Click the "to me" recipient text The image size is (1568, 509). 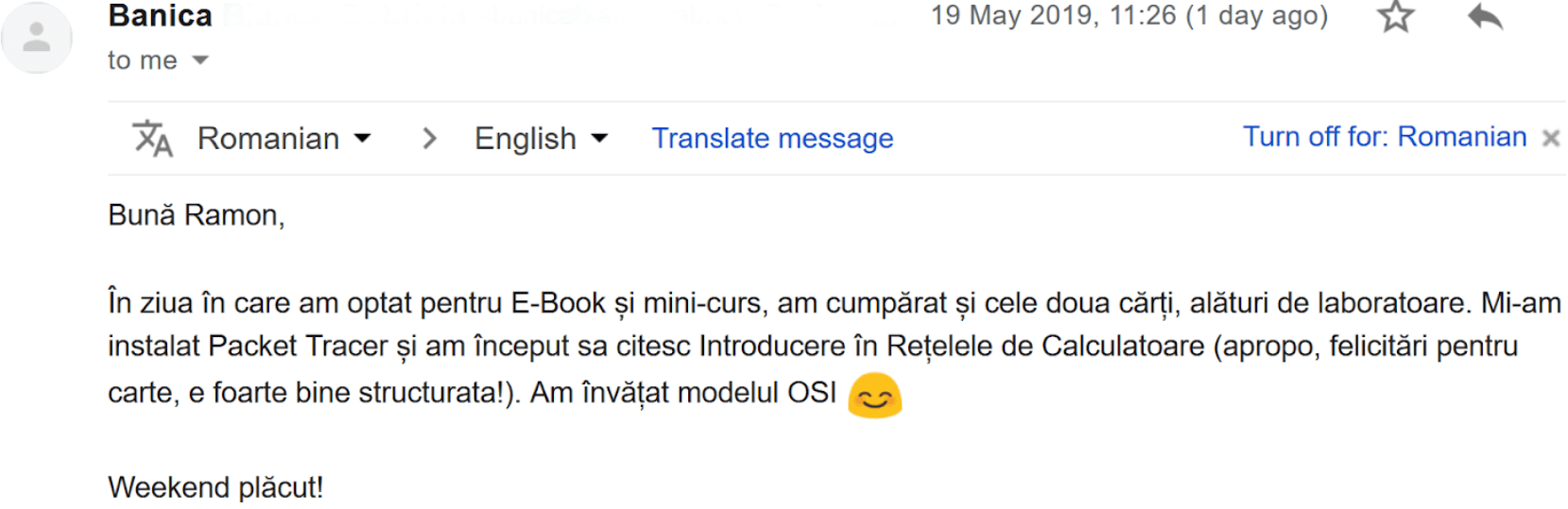click(x=143, y=60)
